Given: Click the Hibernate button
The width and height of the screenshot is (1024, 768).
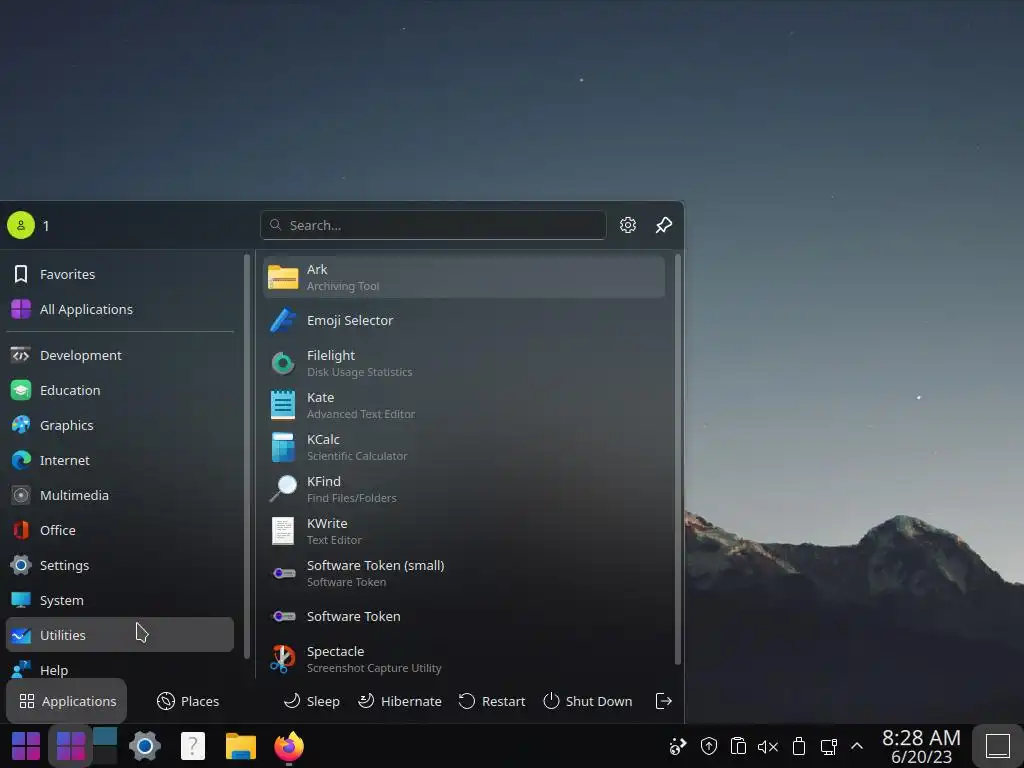Looking at the screenshot, I should [400, 701].
